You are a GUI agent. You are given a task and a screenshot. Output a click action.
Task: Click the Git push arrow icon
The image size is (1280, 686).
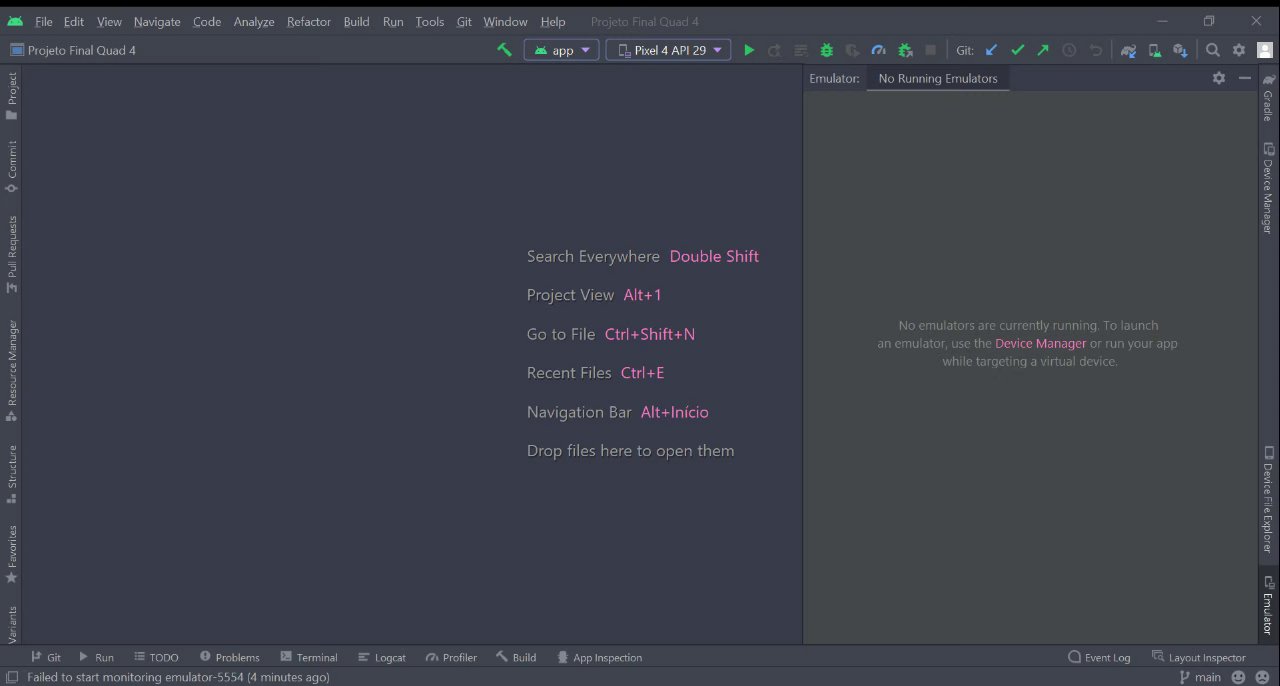[x=1043, y=50]
